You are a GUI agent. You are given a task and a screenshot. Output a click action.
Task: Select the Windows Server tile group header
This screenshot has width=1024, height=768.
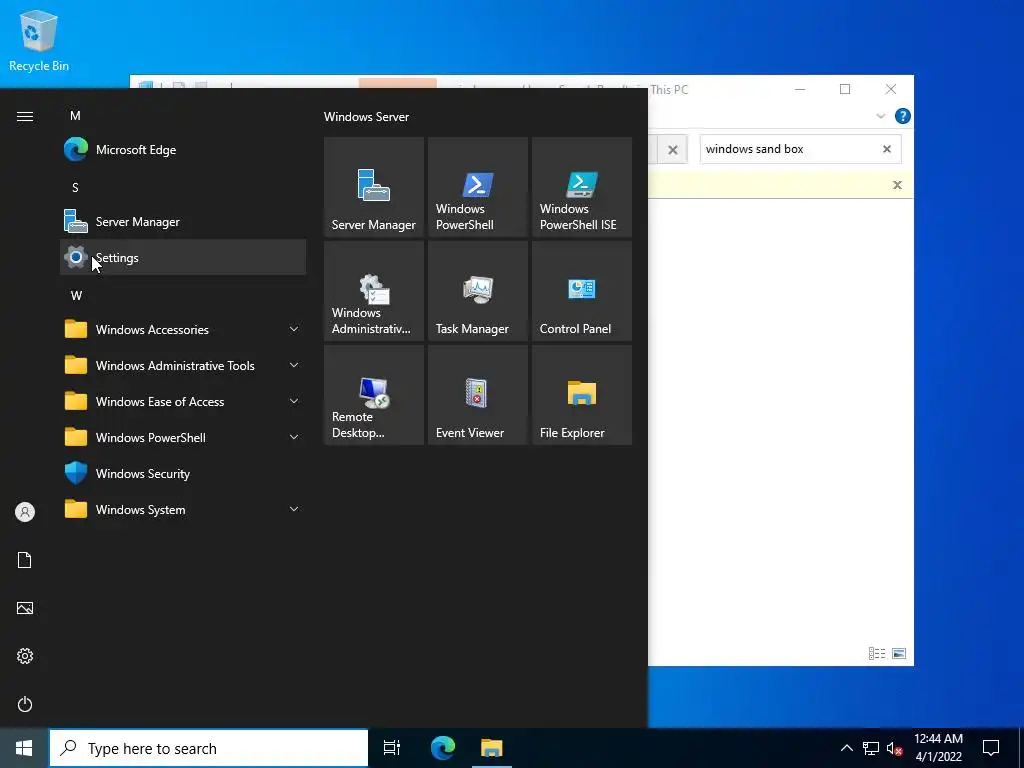366,117
